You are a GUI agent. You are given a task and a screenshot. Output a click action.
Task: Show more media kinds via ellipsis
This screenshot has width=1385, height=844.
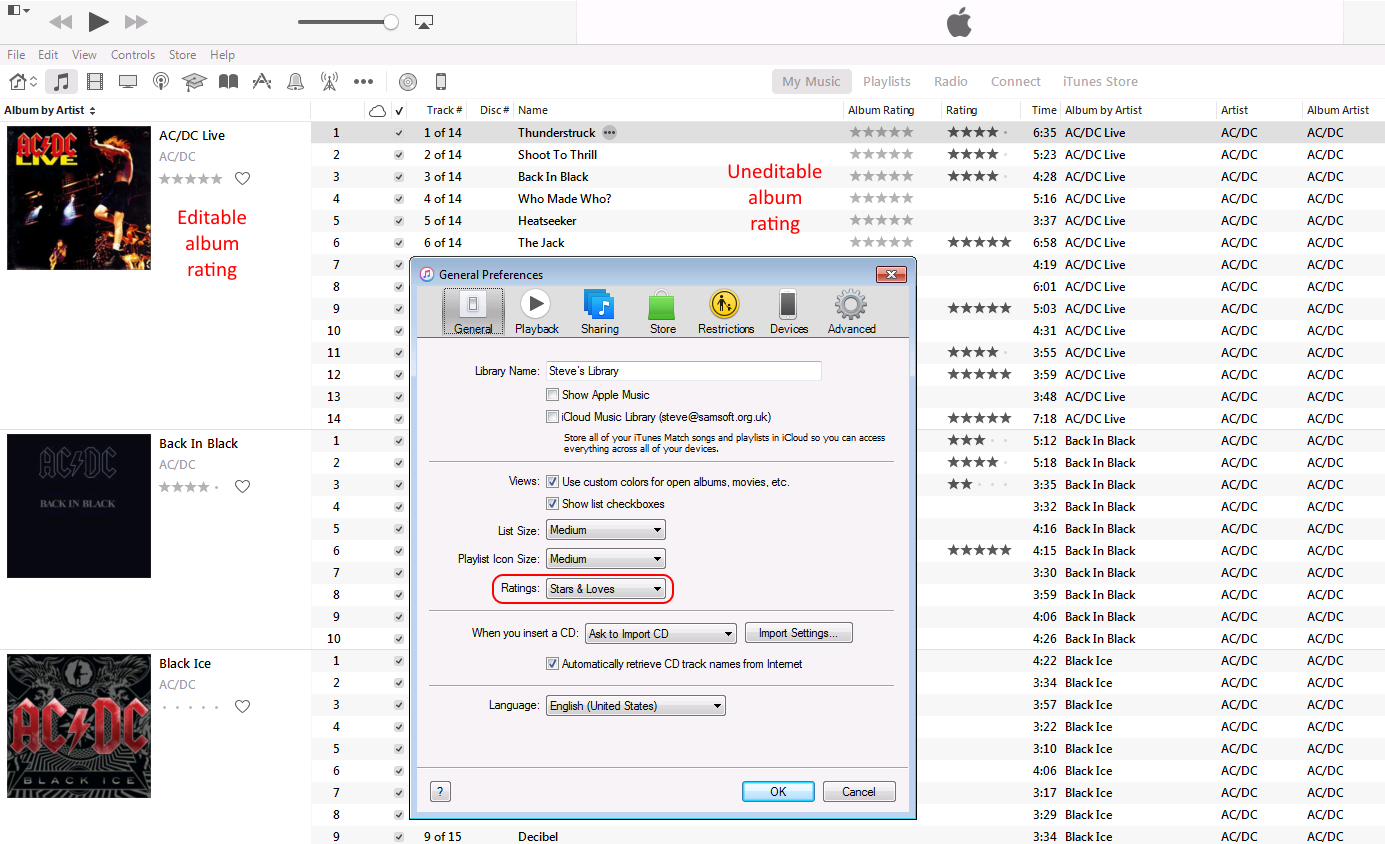[363, 82]
